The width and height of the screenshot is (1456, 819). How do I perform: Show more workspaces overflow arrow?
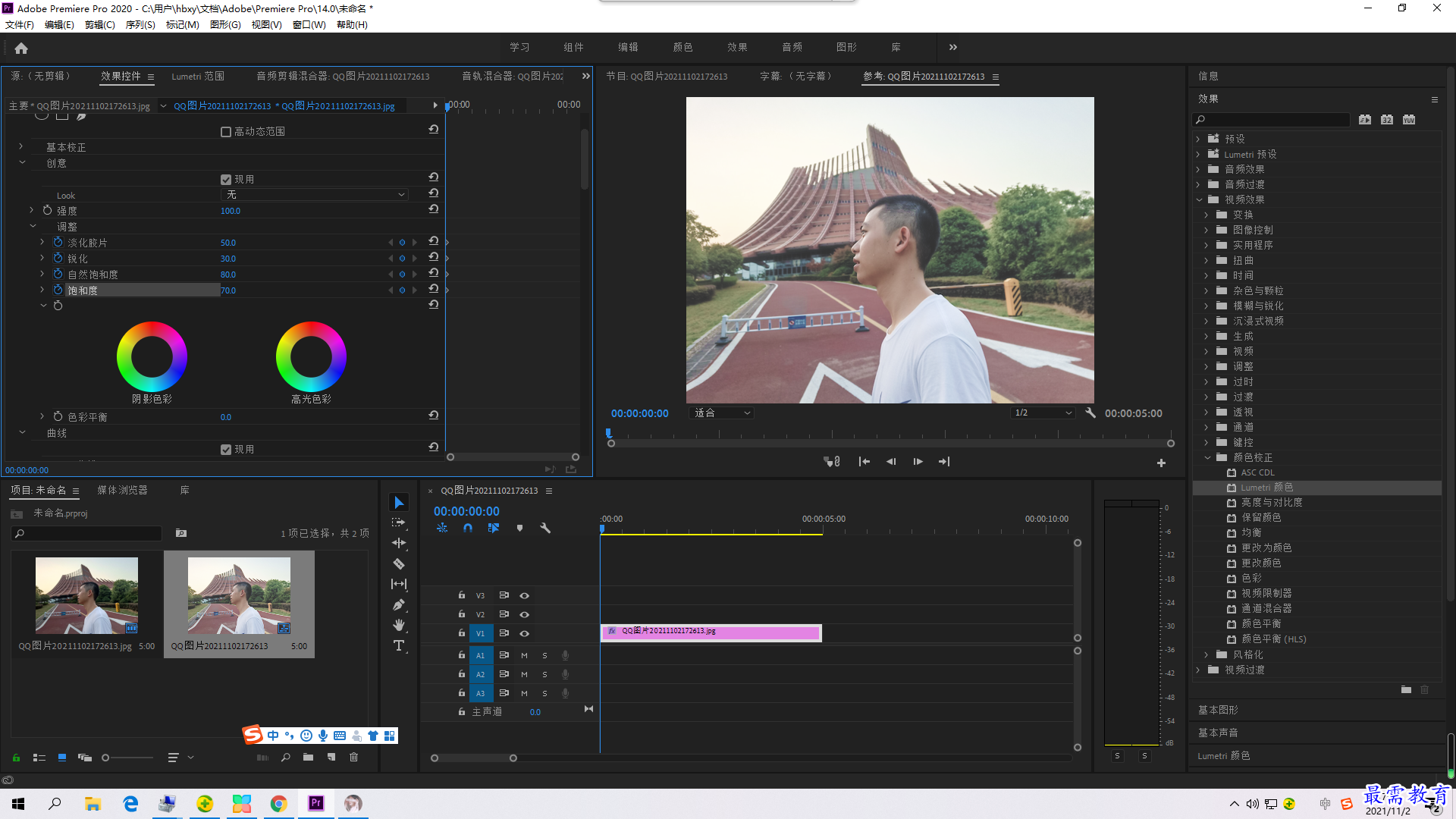click(x=952, y=47)
